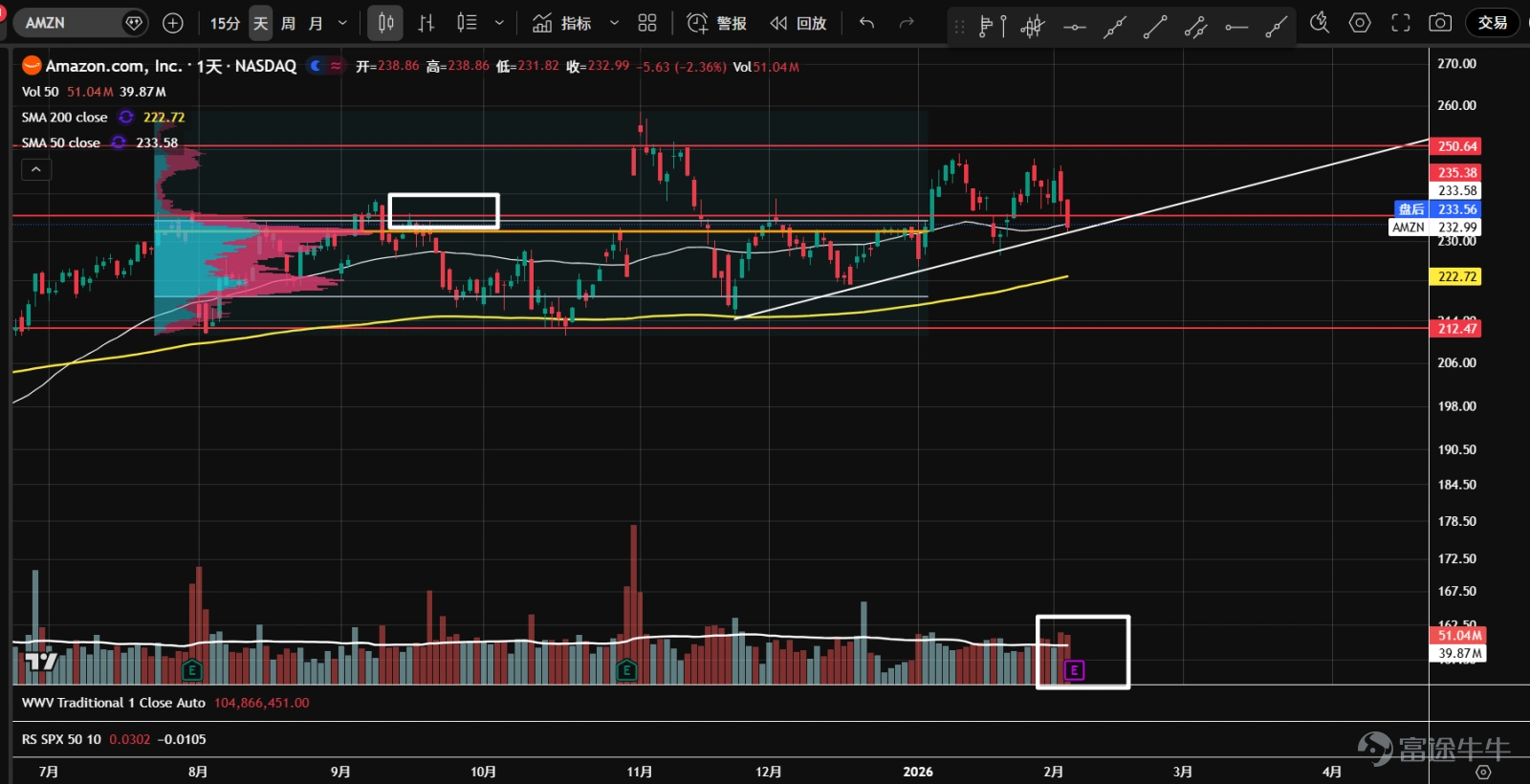Screen dimensions: 1530x784
Task: Select the ray line drawing tool
Action: tap(1277, 27)
